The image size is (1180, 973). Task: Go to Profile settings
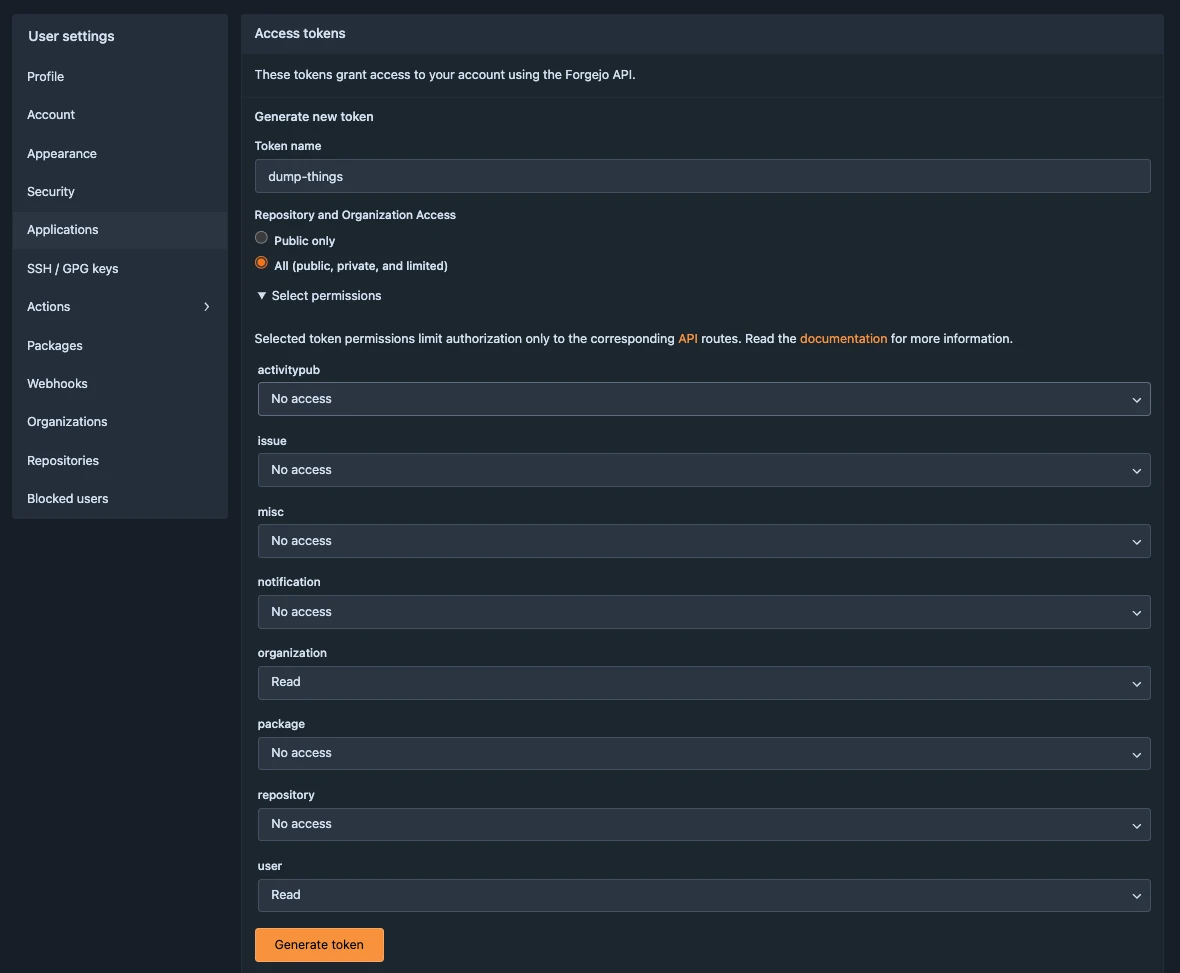[x=46, y=77]
